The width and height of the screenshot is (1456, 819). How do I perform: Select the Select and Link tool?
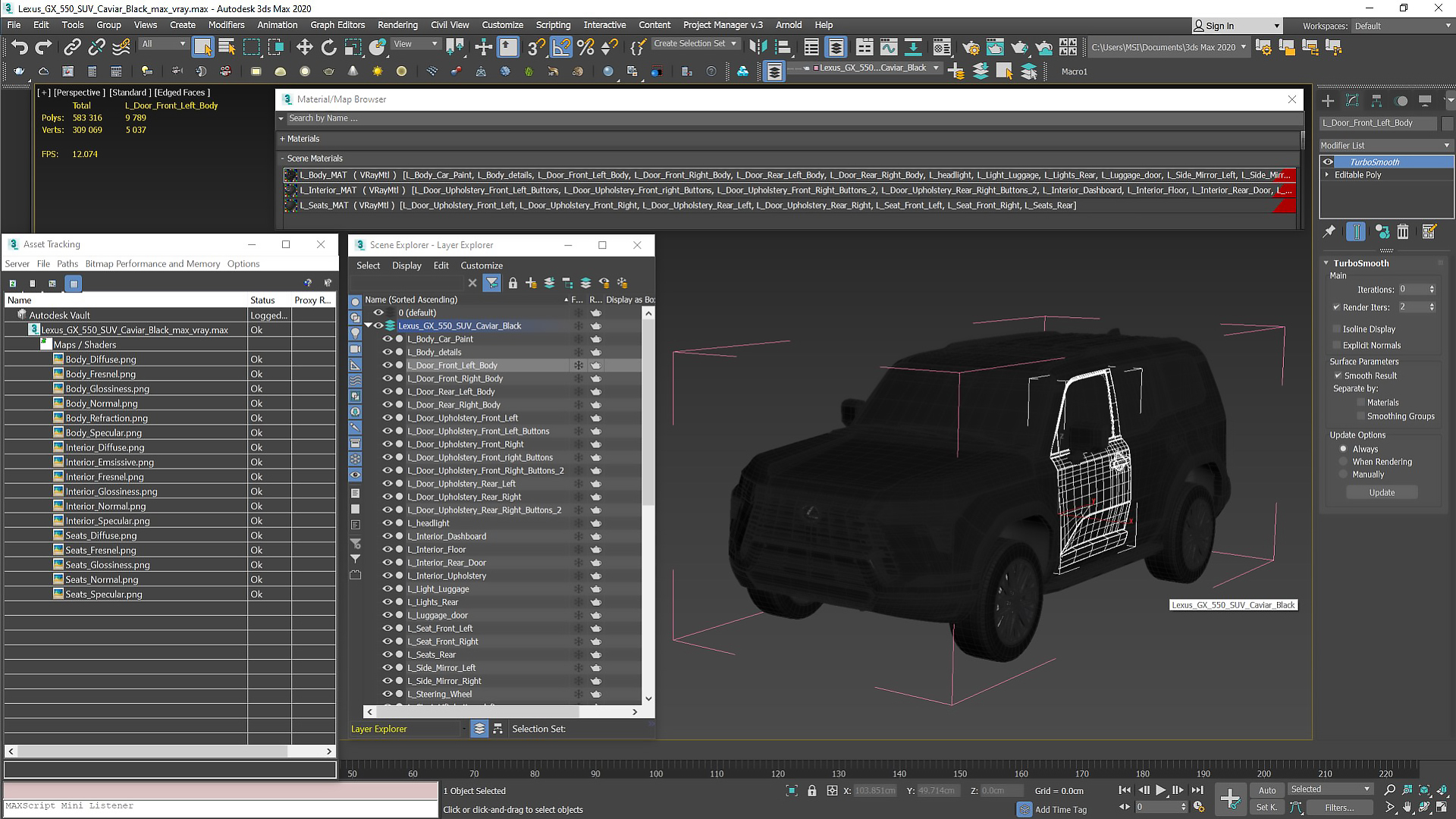tap(72, 47)
